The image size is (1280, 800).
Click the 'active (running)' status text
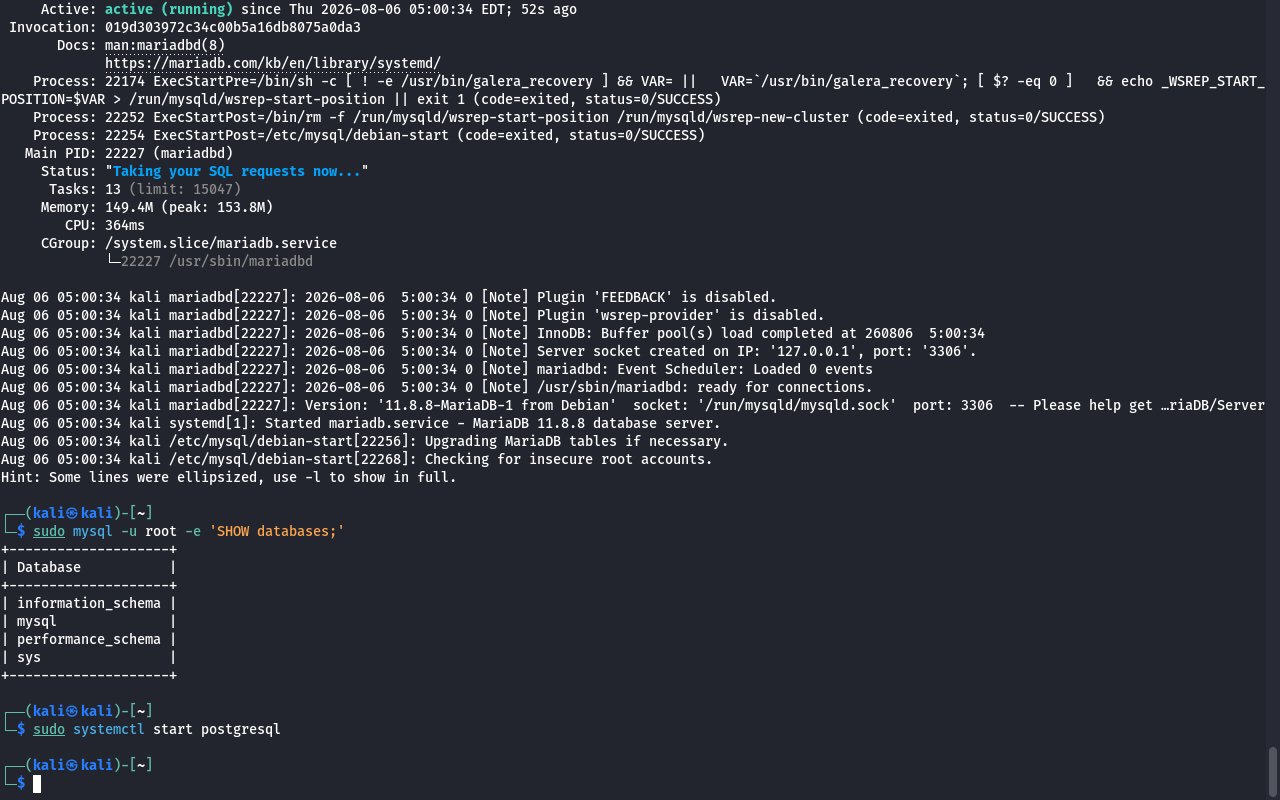[x=169, y=9]
